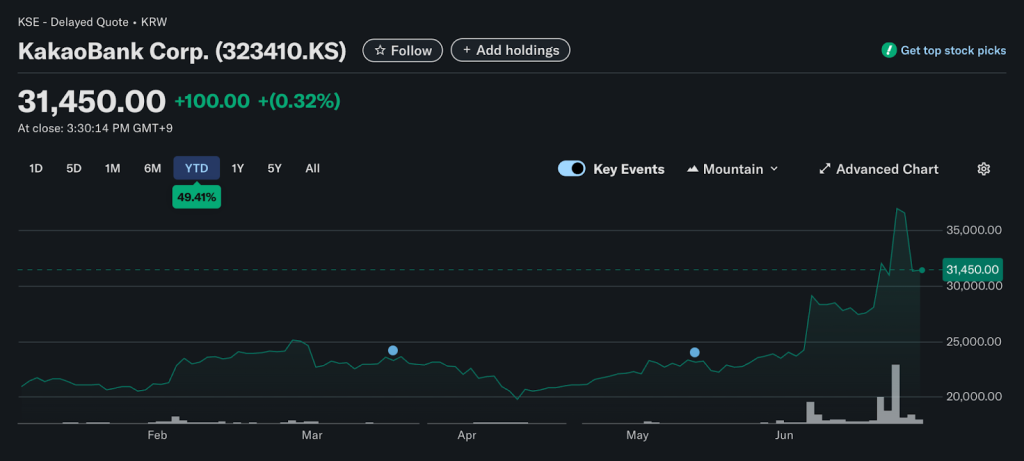Open chart settings gear icon
Screen dimensions: 1024x461
pos(983,169)
